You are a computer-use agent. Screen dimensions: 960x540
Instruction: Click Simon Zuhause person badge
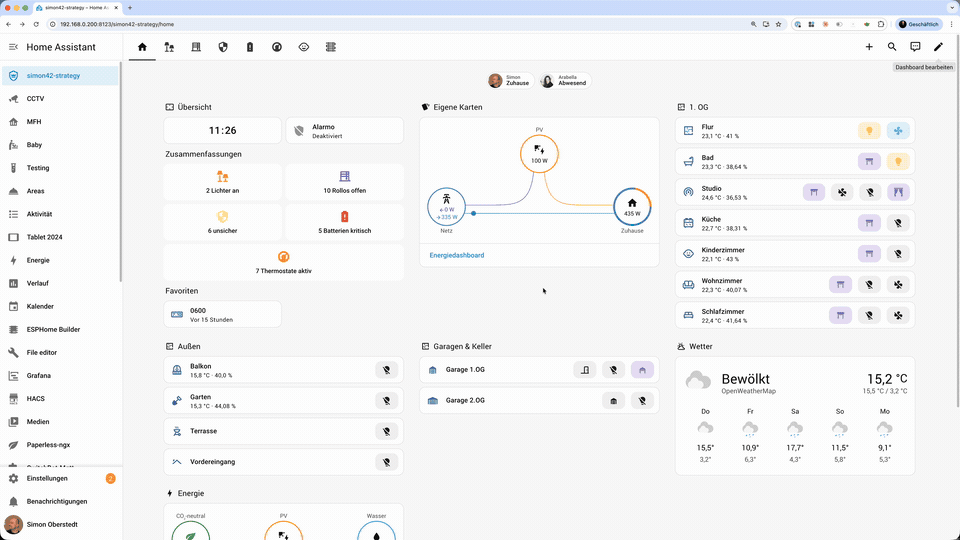click(509, 81)
